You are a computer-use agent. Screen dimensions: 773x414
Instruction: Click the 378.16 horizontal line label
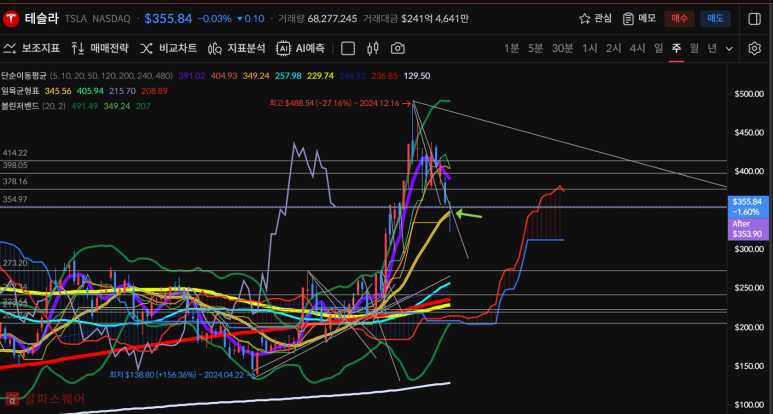pyautogui.click(x=15, y=181)
